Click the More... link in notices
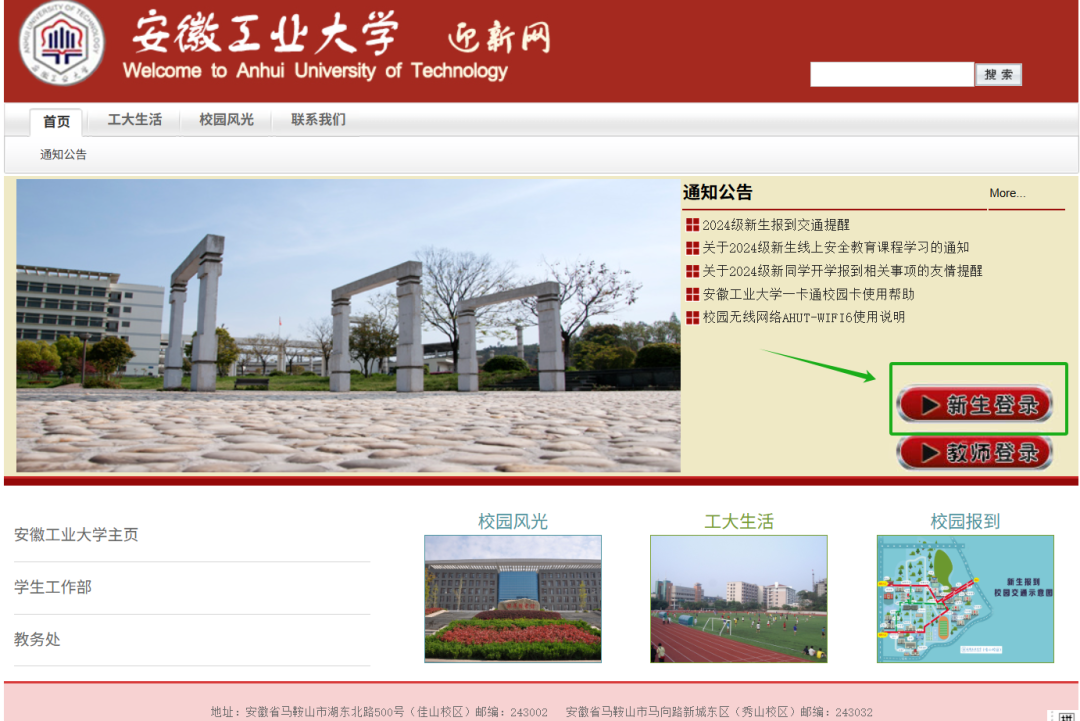Viewport: 1080px width, 721px height. 1007,194
